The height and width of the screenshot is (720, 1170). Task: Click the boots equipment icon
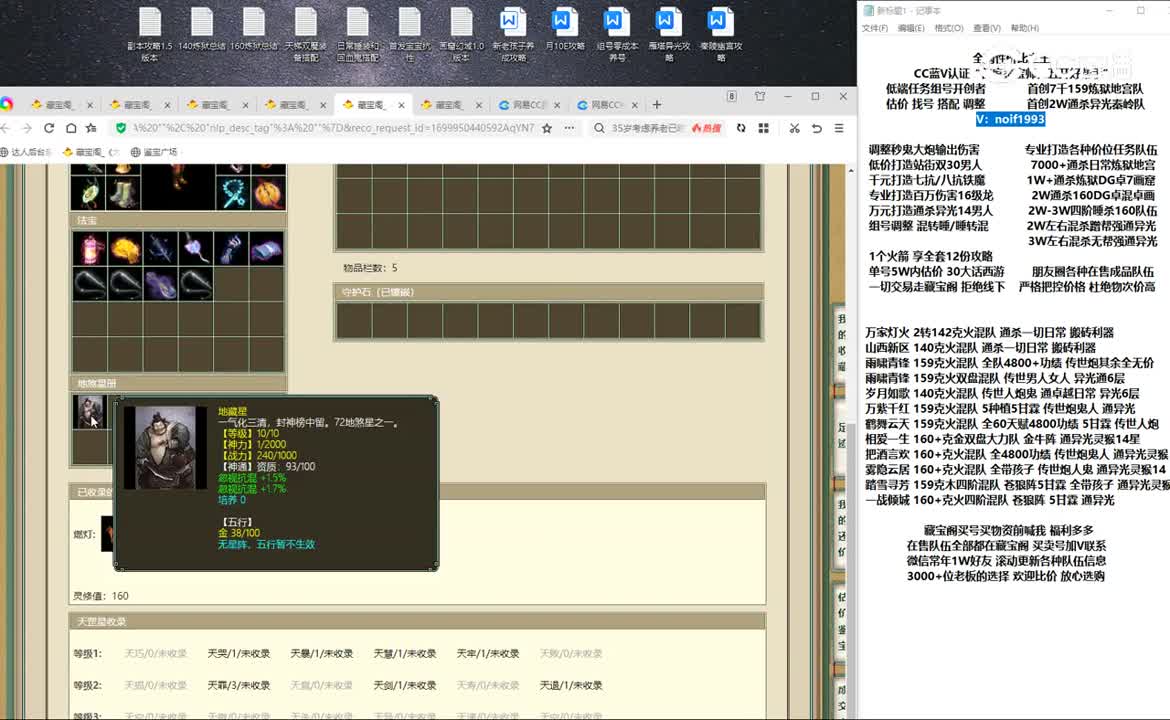pyautogui.click(x=125, y=194)
